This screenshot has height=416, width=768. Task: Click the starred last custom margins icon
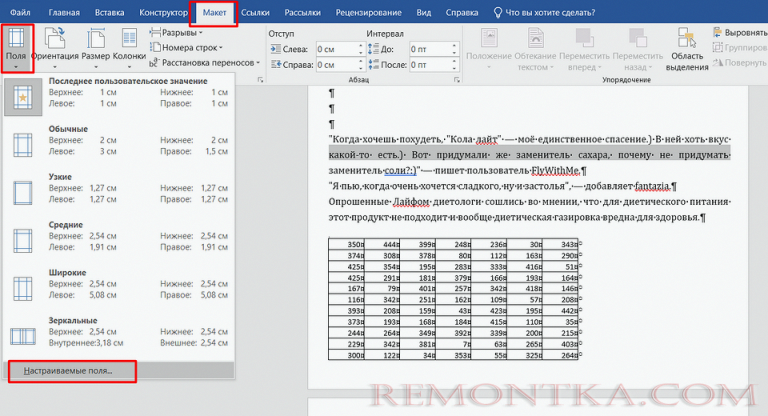(x=23, y=97)
